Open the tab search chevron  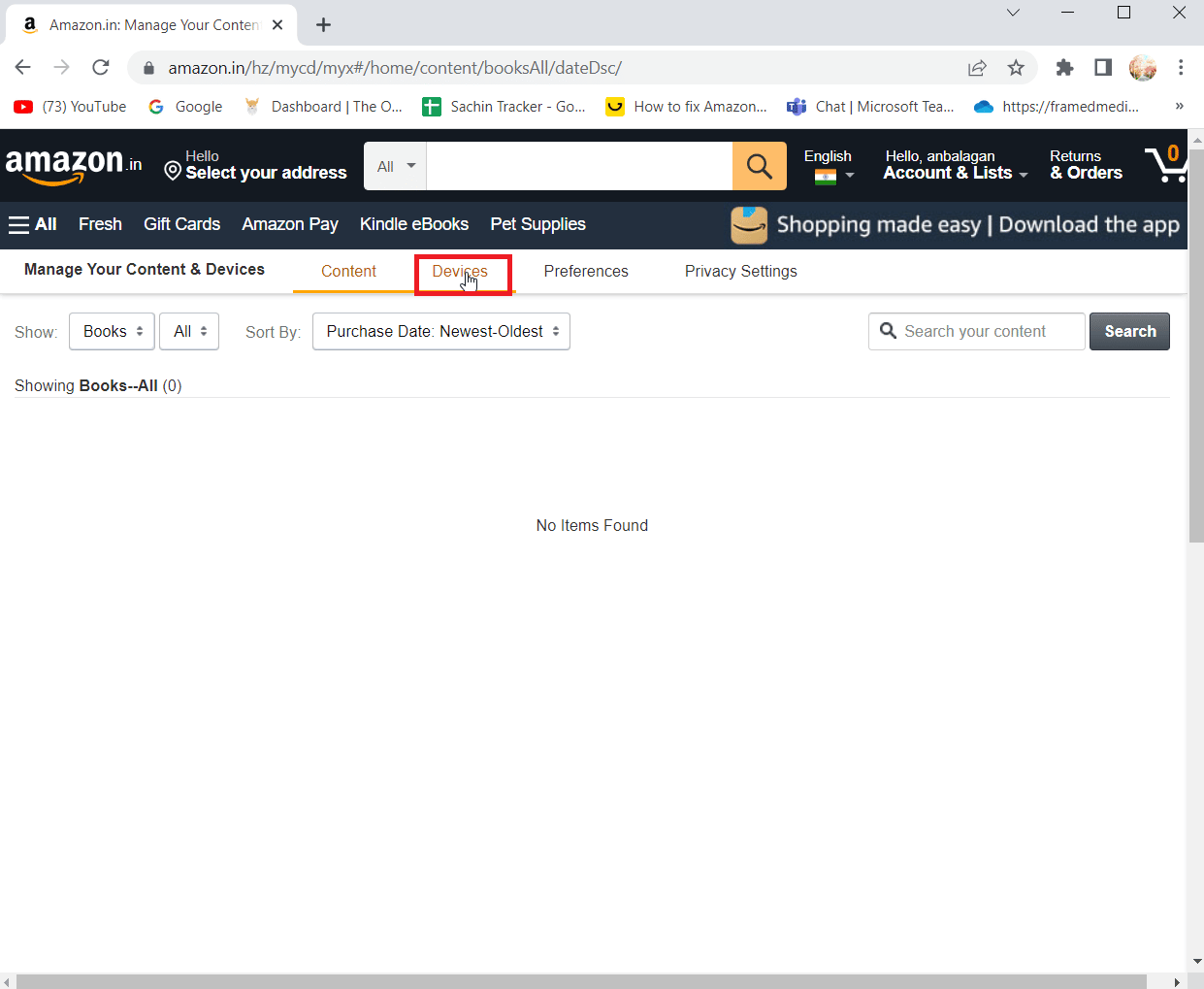[x=1013, y=13]
